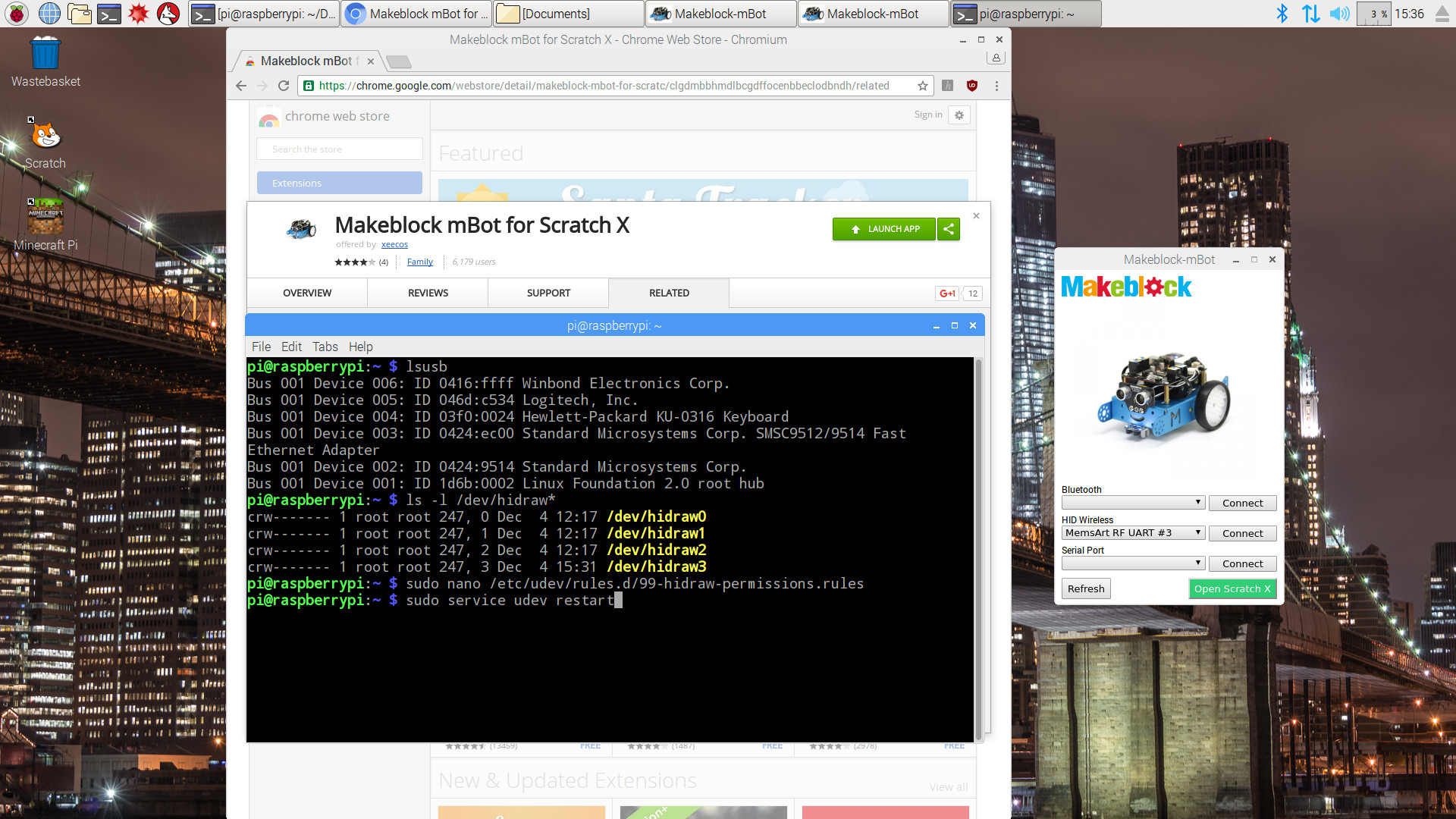Click the four-star rating of mBot app
This screenshot has height=819, width=1456.
tap(355, 262)
